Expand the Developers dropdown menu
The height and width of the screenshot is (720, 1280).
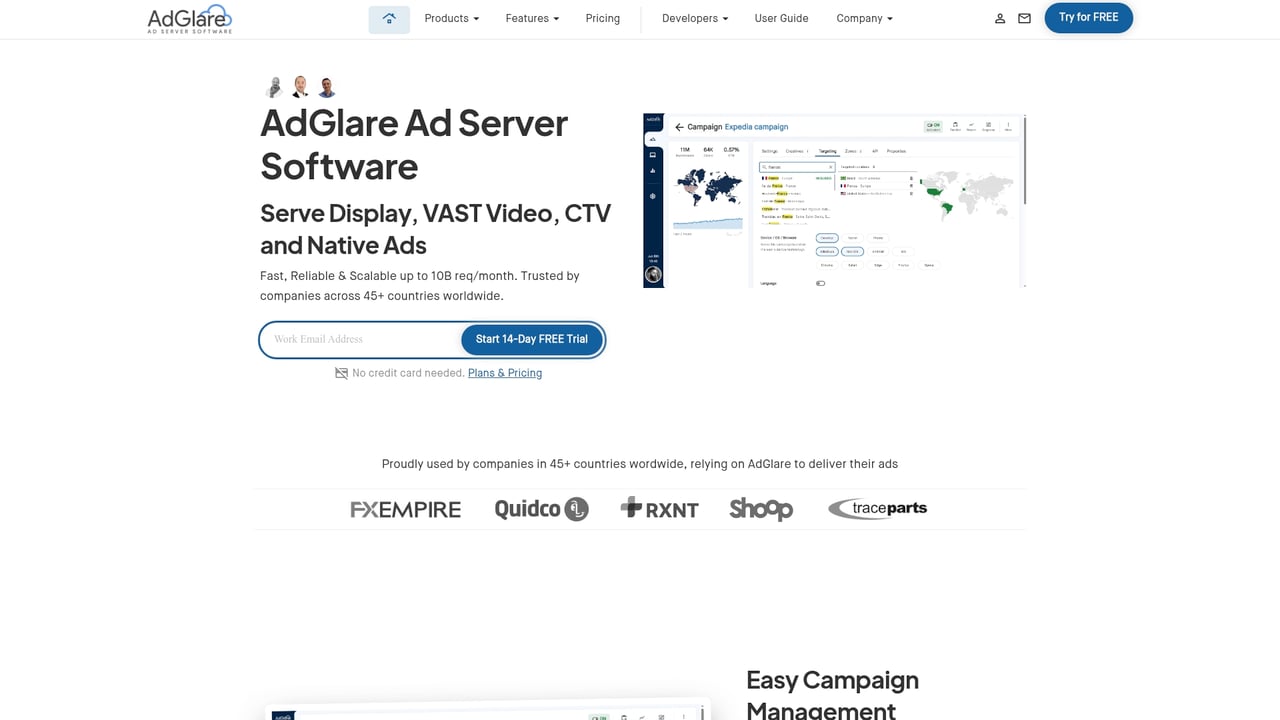694,18
